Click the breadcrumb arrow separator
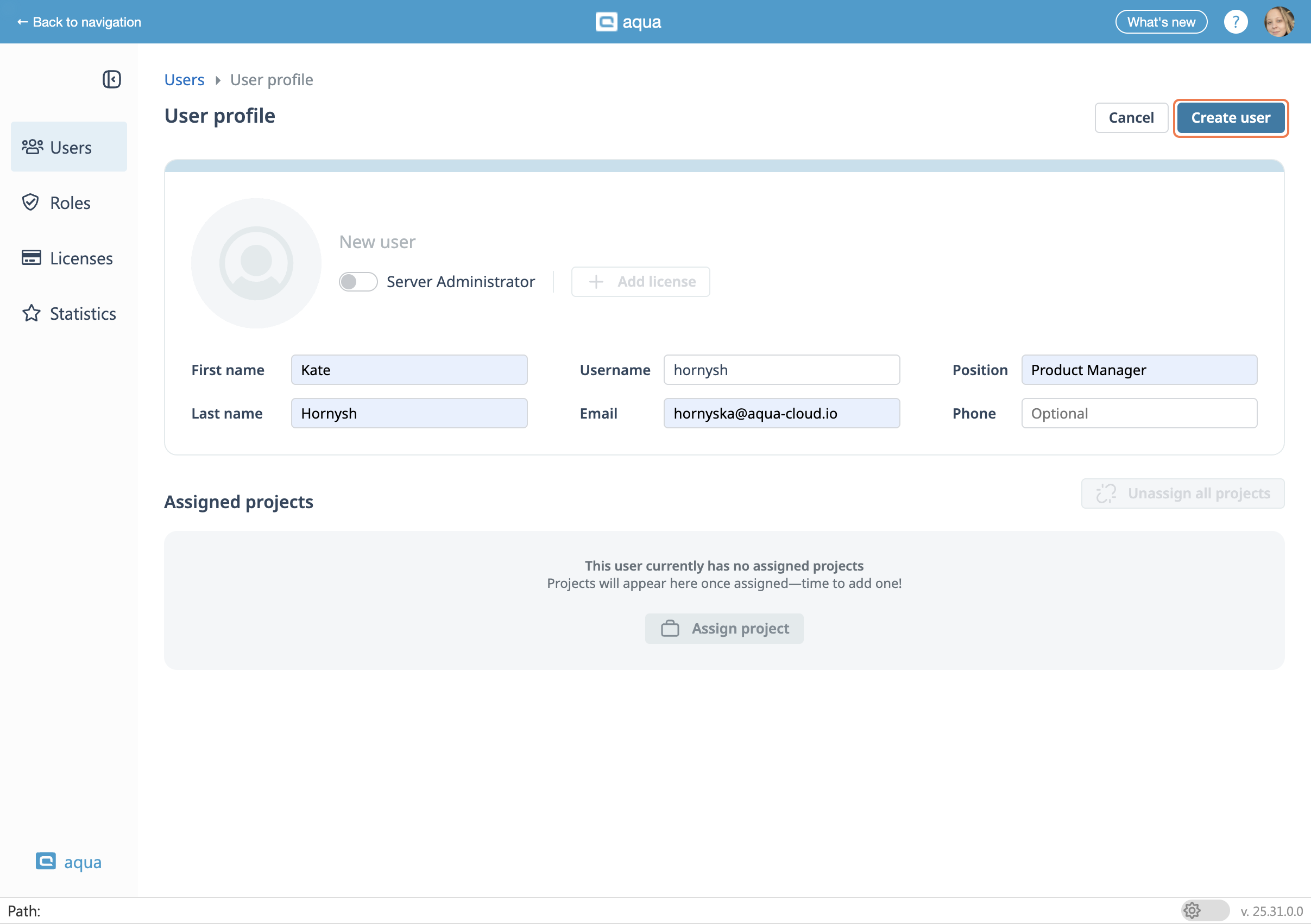Image resolution: width=1311 pixels, height=924 pixels. (x=218, y=80)
